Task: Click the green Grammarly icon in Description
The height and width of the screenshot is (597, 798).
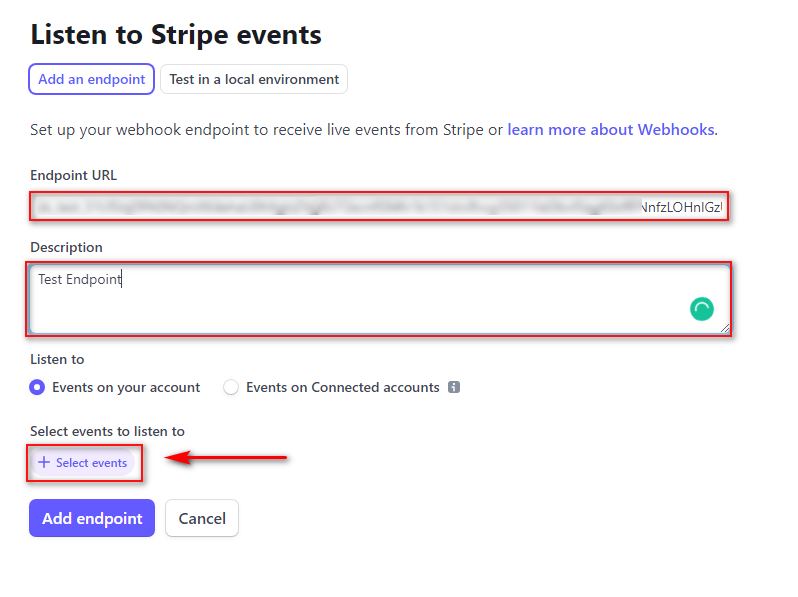Action: pos(702,309)
